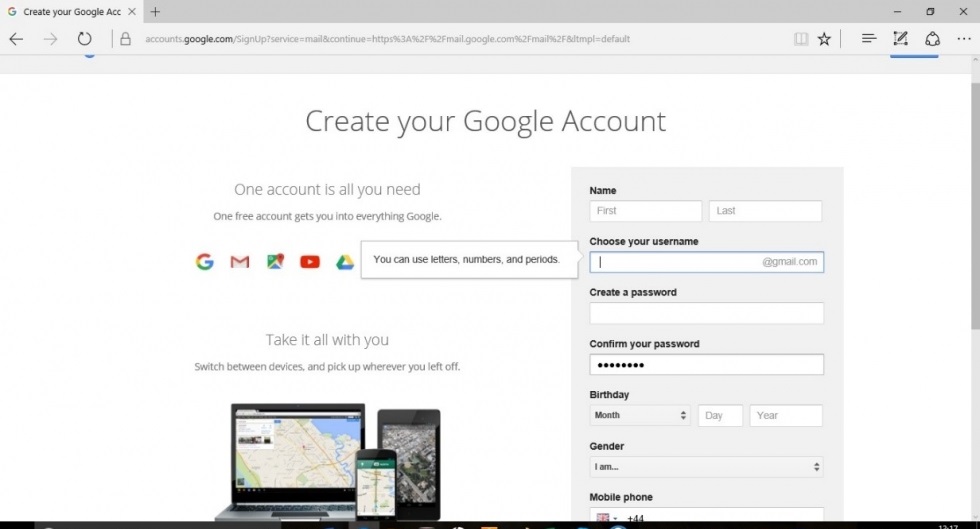980x529 pixels.
Task: Click the 'Take it all with you' text
Action: pyautogui.click(x=327, y=340)
